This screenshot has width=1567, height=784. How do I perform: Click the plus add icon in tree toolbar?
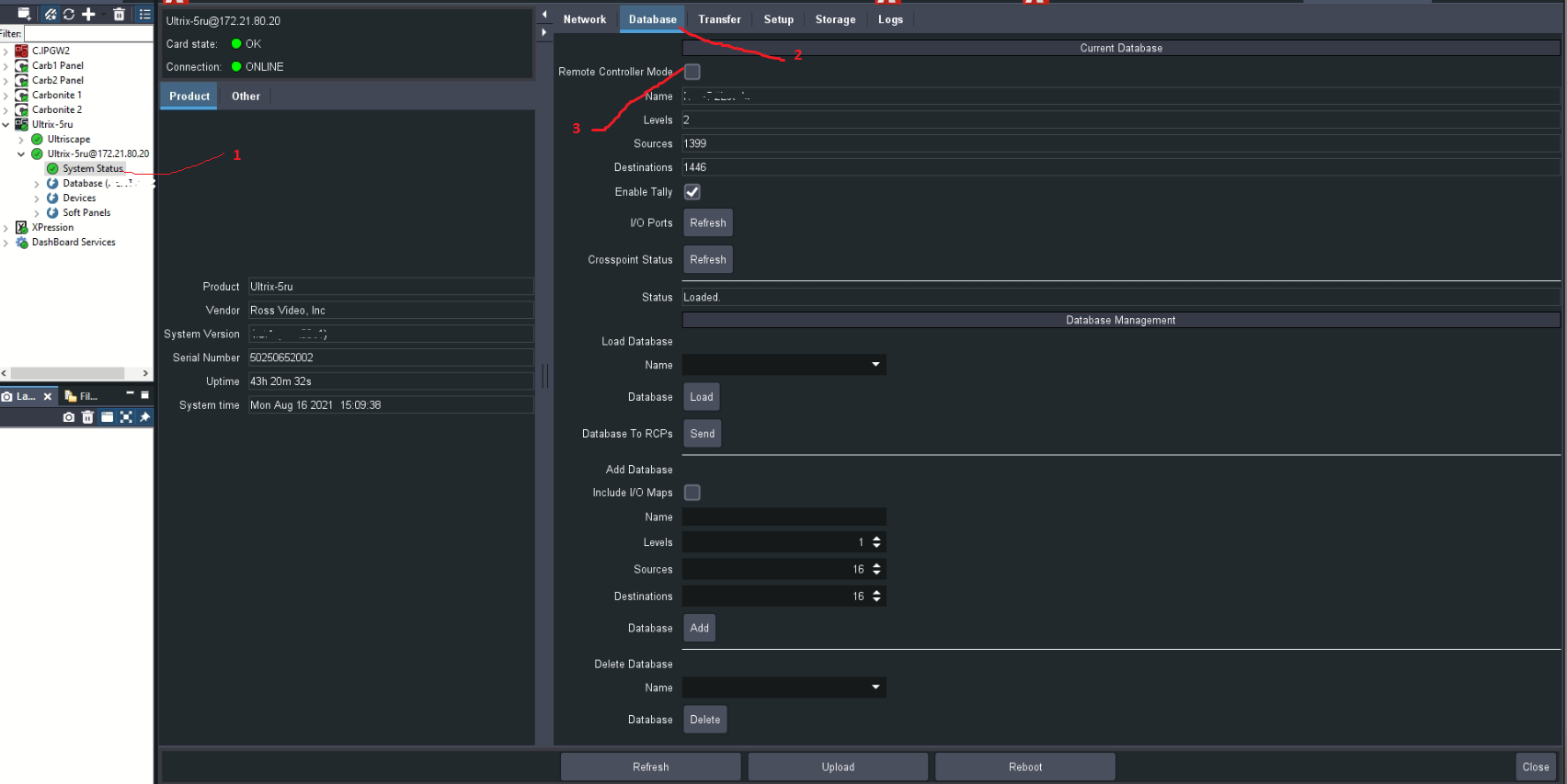pos(88,14)
